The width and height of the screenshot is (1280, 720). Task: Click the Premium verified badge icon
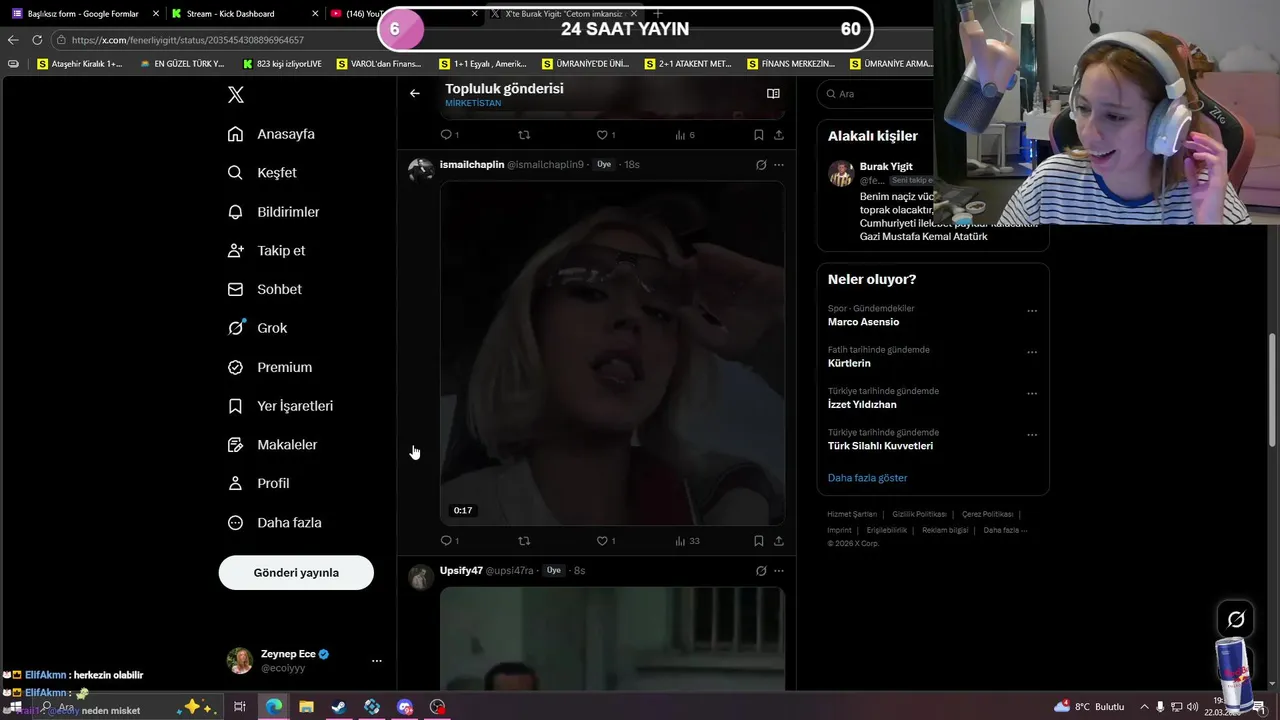click(x=235, y=367)
